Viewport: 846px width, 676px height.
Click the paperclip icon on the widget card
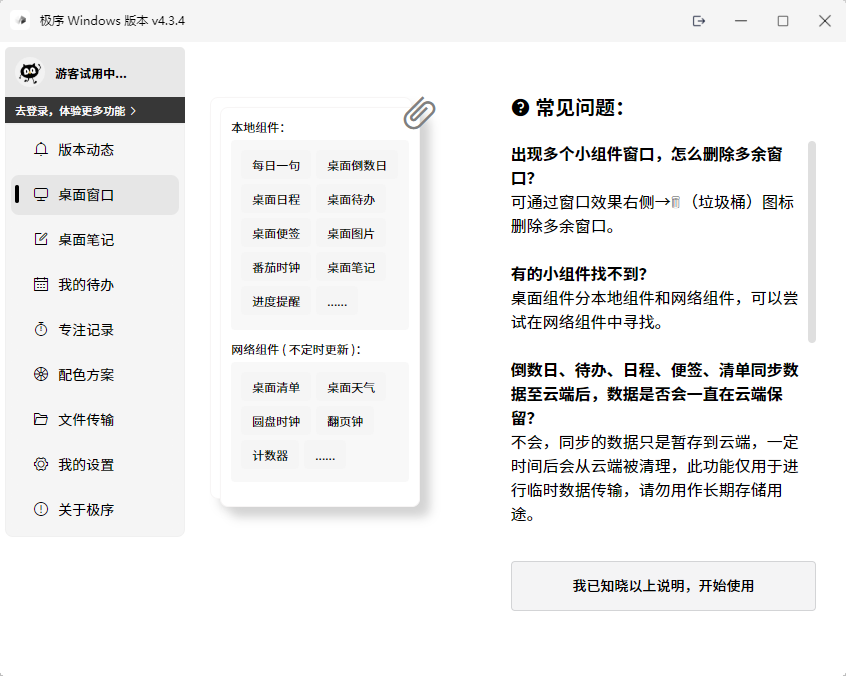pos(421,114)
